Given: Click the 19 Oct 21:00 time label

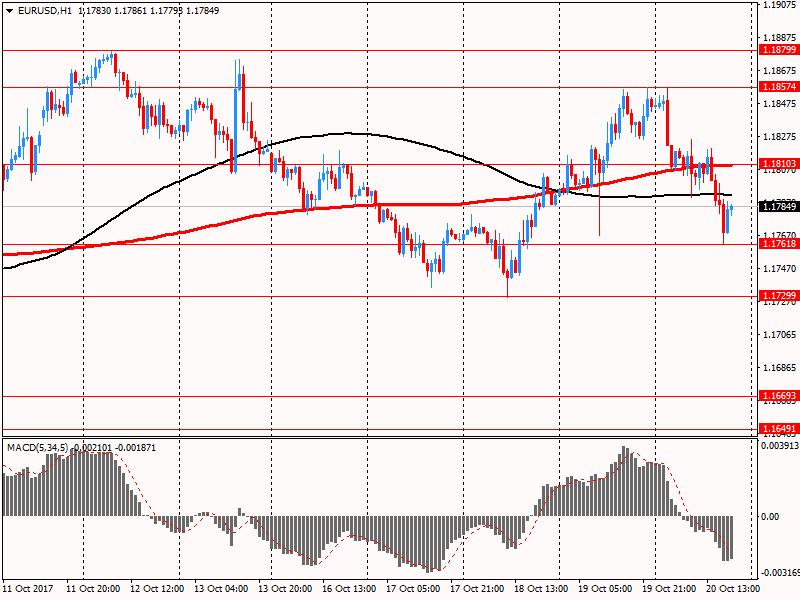Looking at the screenshot, I should click(x=669, y=589).
